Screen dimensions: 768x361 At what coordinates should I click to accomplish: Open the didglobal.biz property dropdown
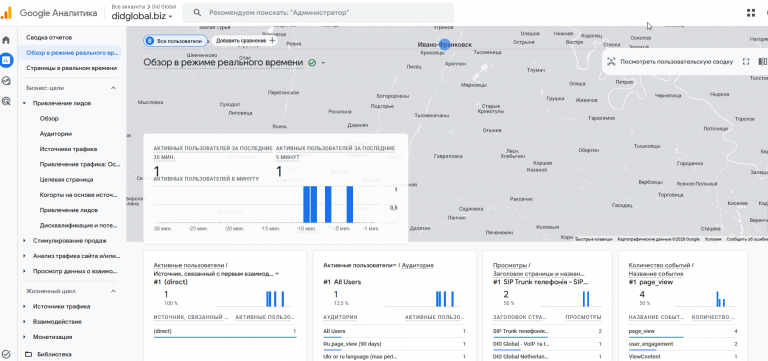pyautogui.click(x=143, y=16)
